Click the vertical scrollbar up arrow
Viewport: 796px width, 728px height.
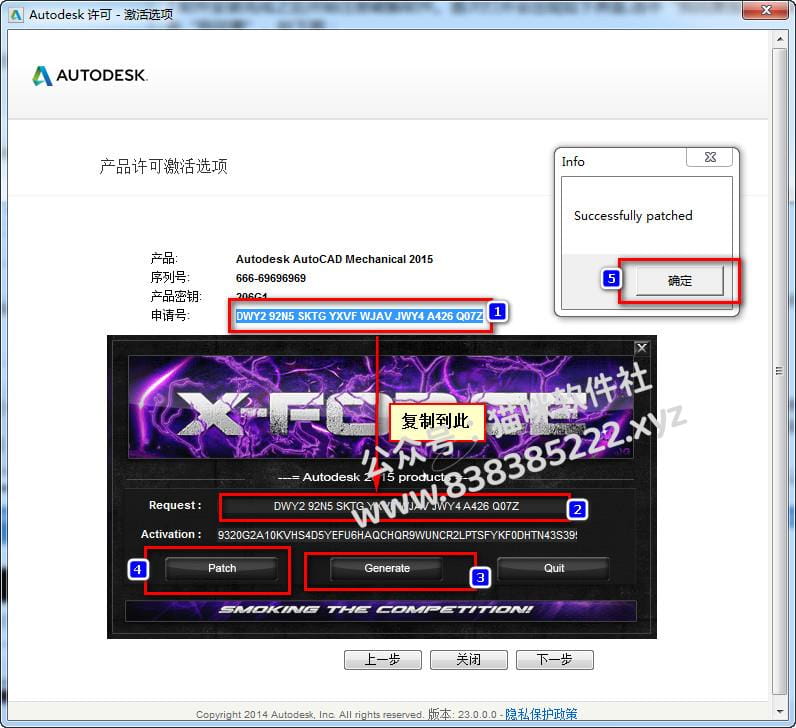point(780,39)
